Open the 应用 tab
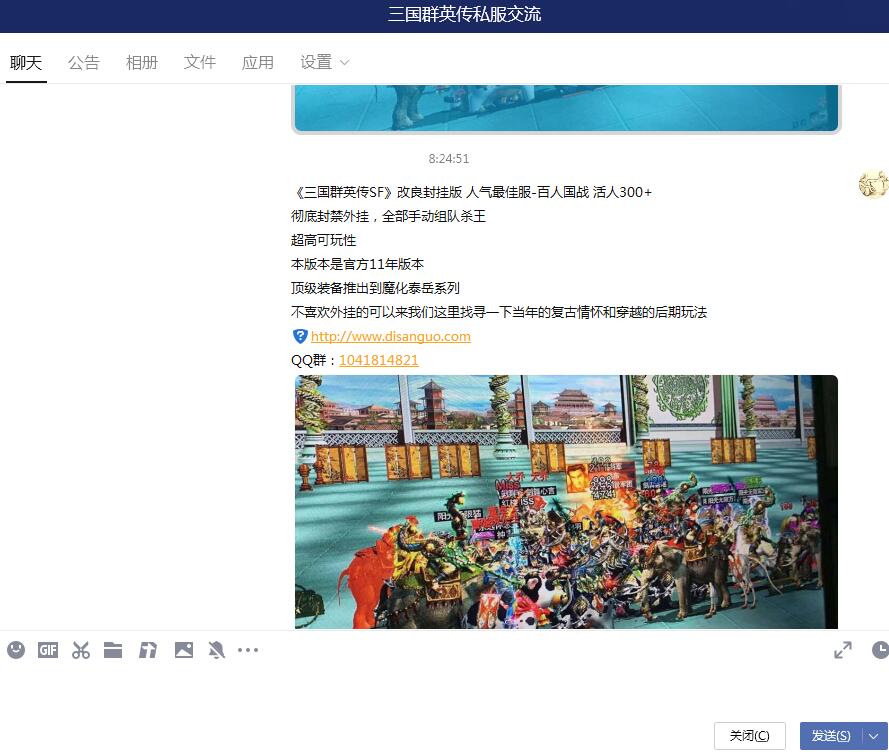 [258, 62]
